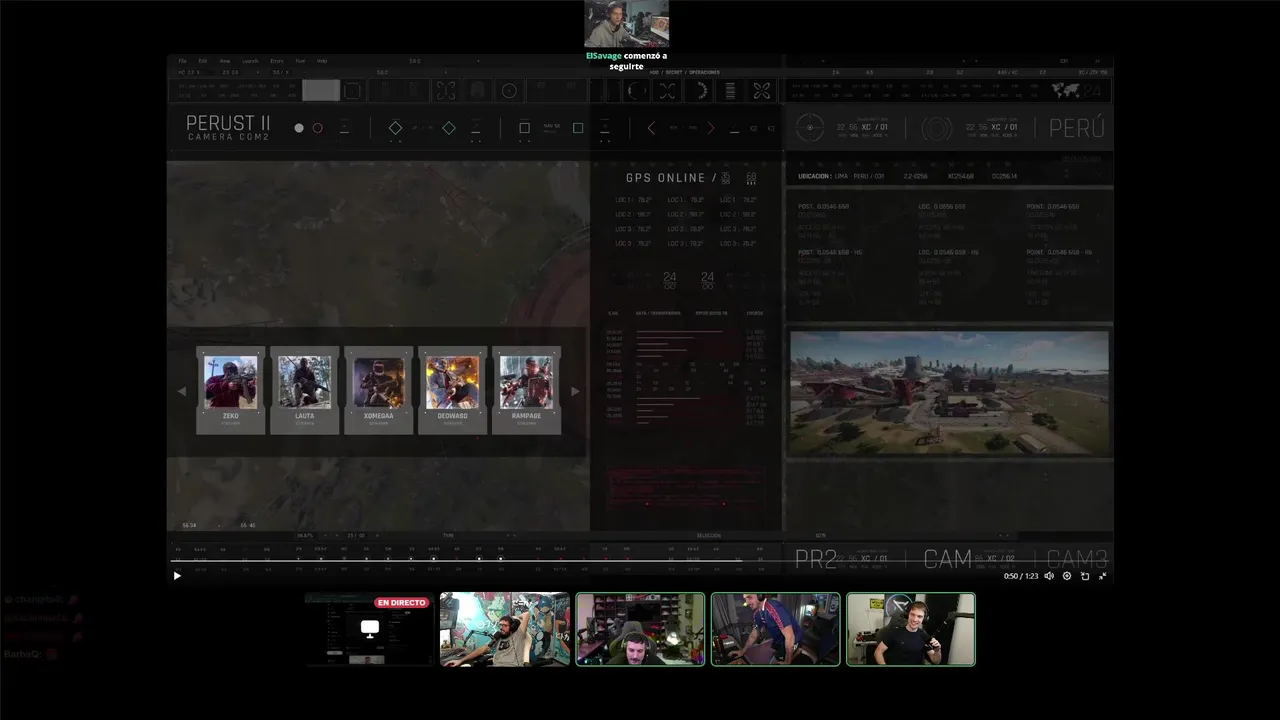Click the stacked lines toolbar icon
The image size is (1280, 720).
click(x=730, y=91)
